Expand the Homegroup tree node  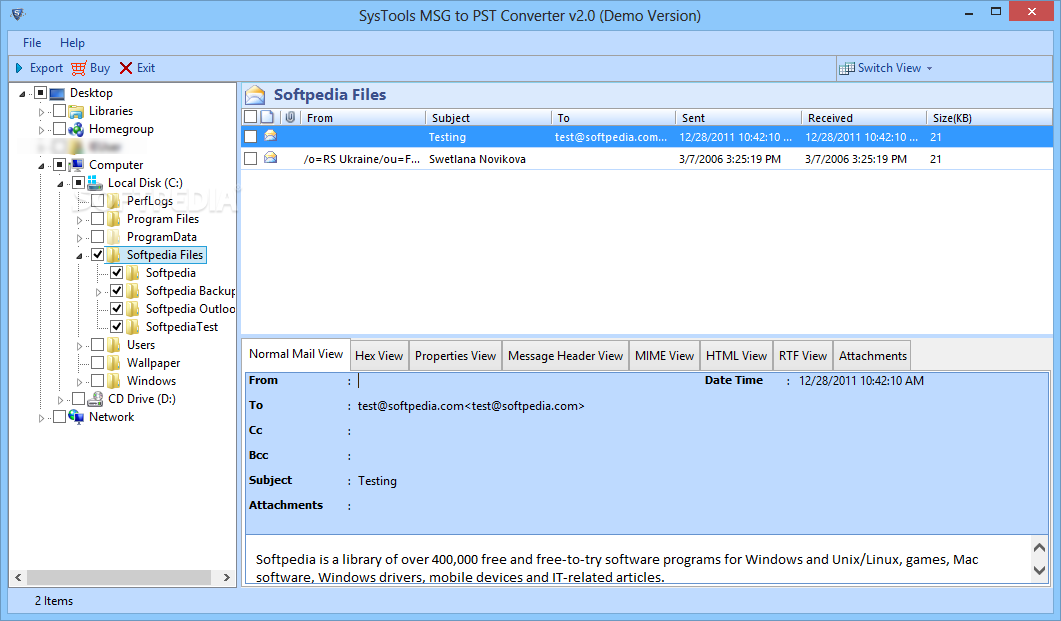click(x=41, y=130)
